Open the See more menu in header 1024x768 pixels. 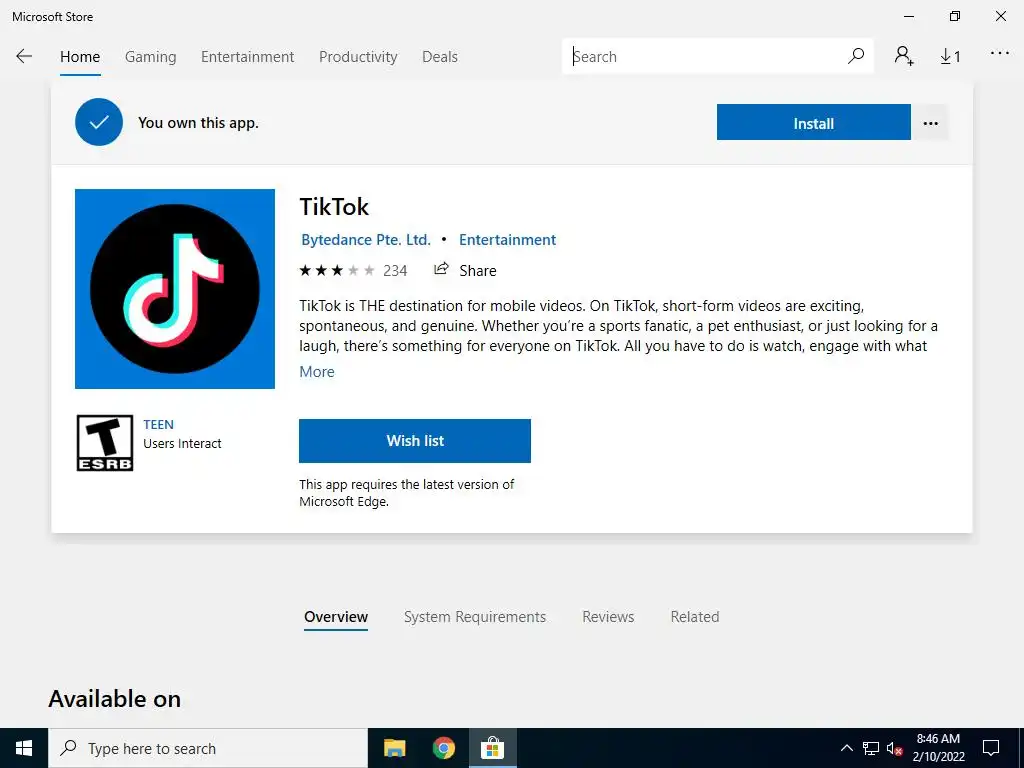pyautogui.click(x=999, y=54)
